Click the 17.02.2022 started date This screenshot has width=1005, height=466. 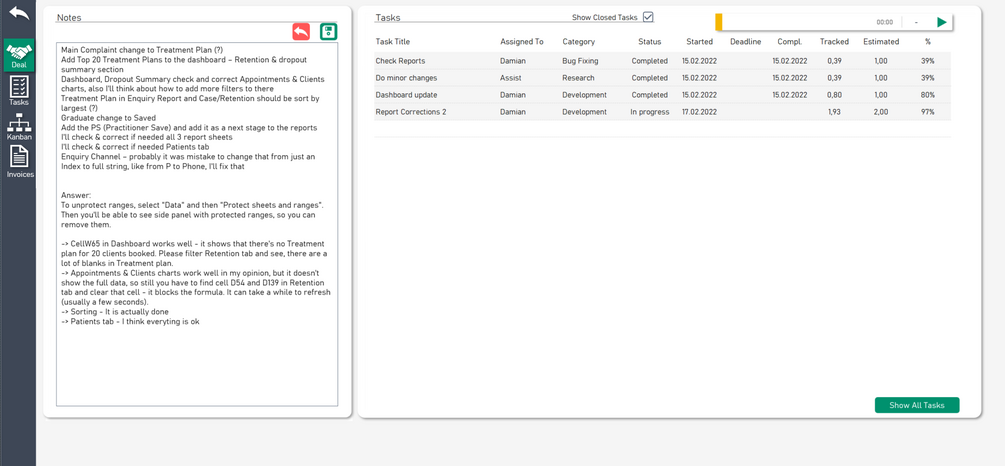coord(699,112)
